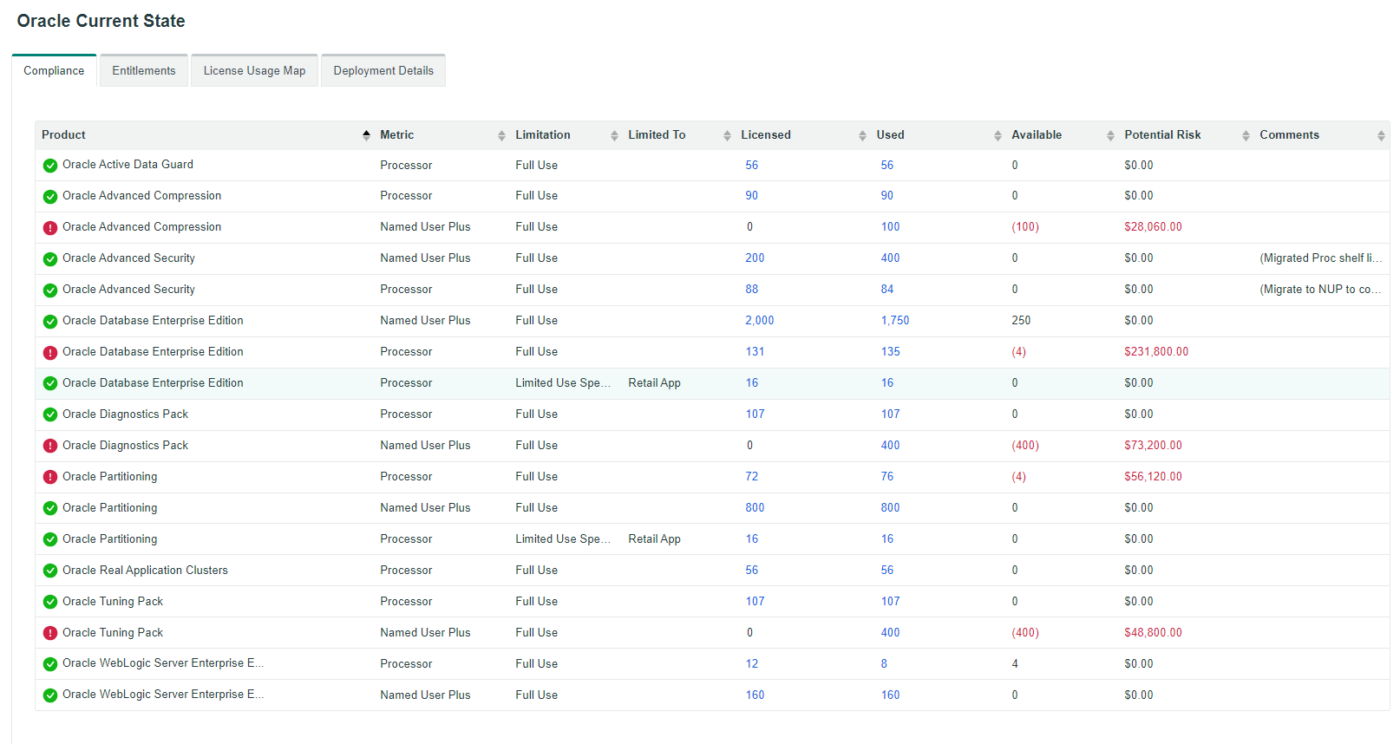Click the red alert icon for Oracle Partitioning

[50, 477]
